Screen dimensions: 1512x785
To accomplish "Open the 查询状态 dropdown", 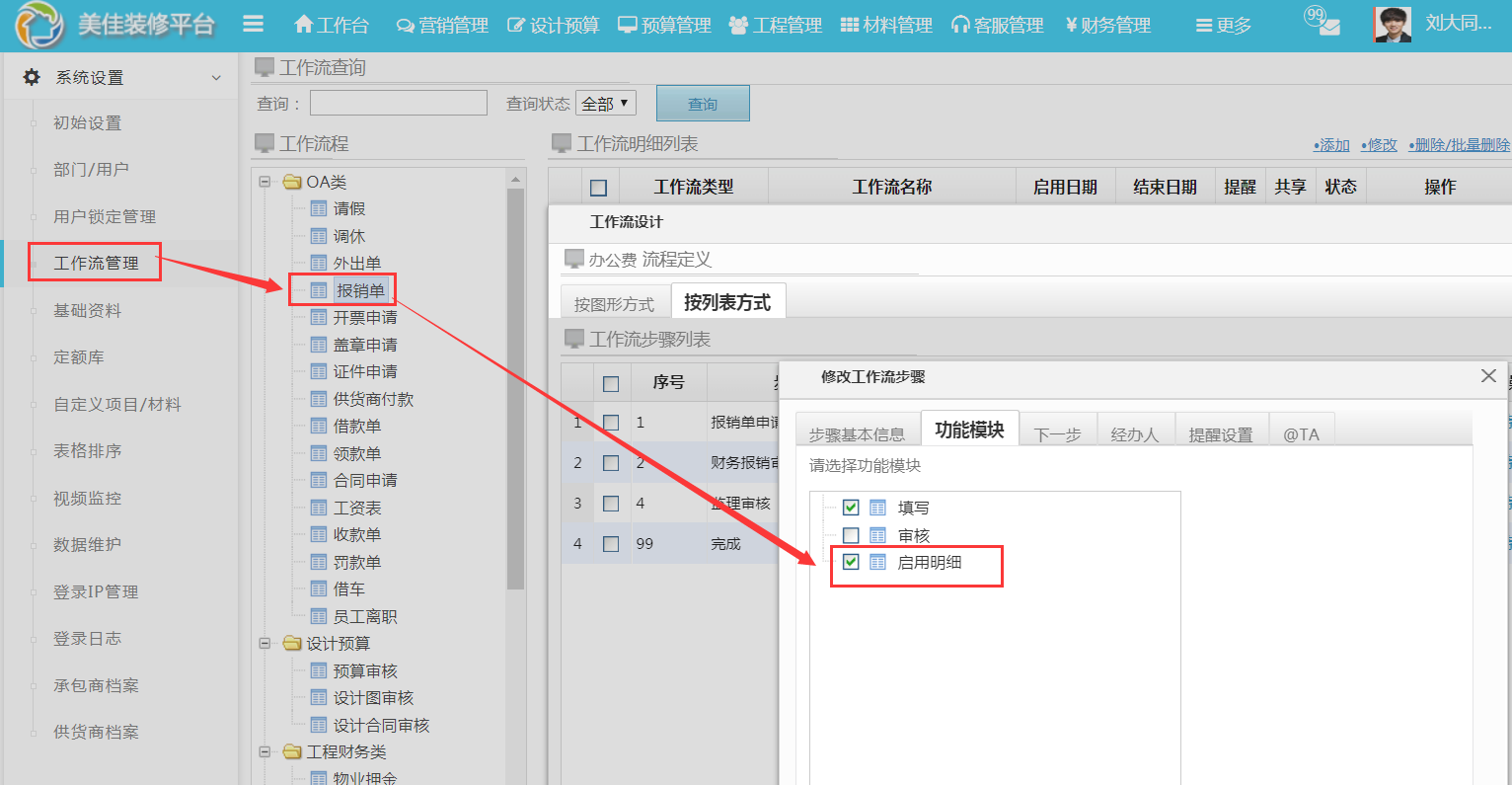I will [605, 103].
